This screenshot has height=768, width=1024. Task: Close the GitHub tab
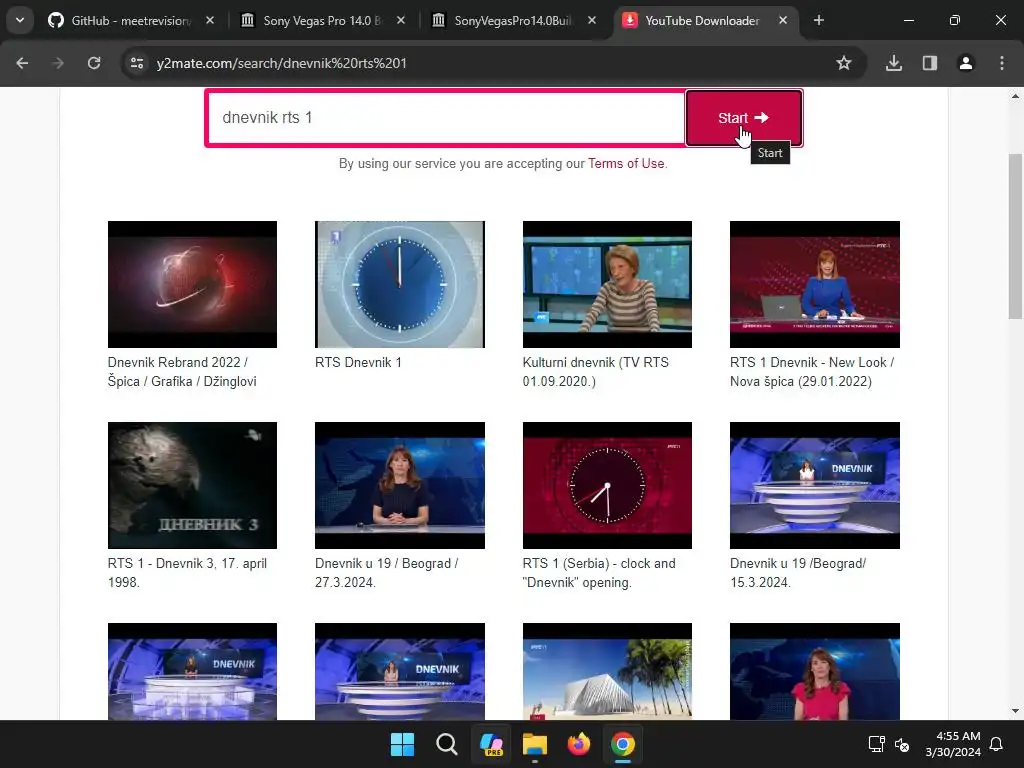coord(210,20)
